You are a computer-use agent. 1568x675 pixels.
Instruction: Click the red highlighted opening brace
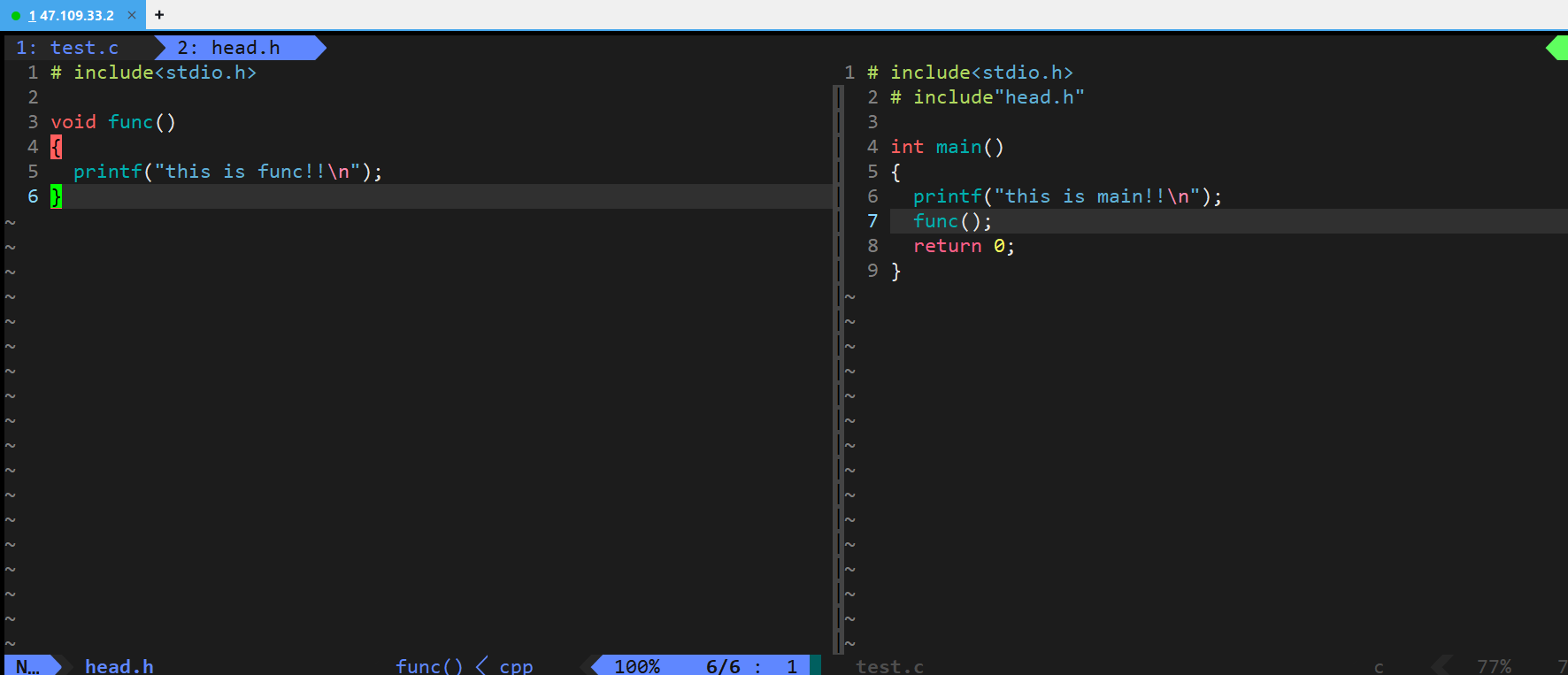pos(56,147)
